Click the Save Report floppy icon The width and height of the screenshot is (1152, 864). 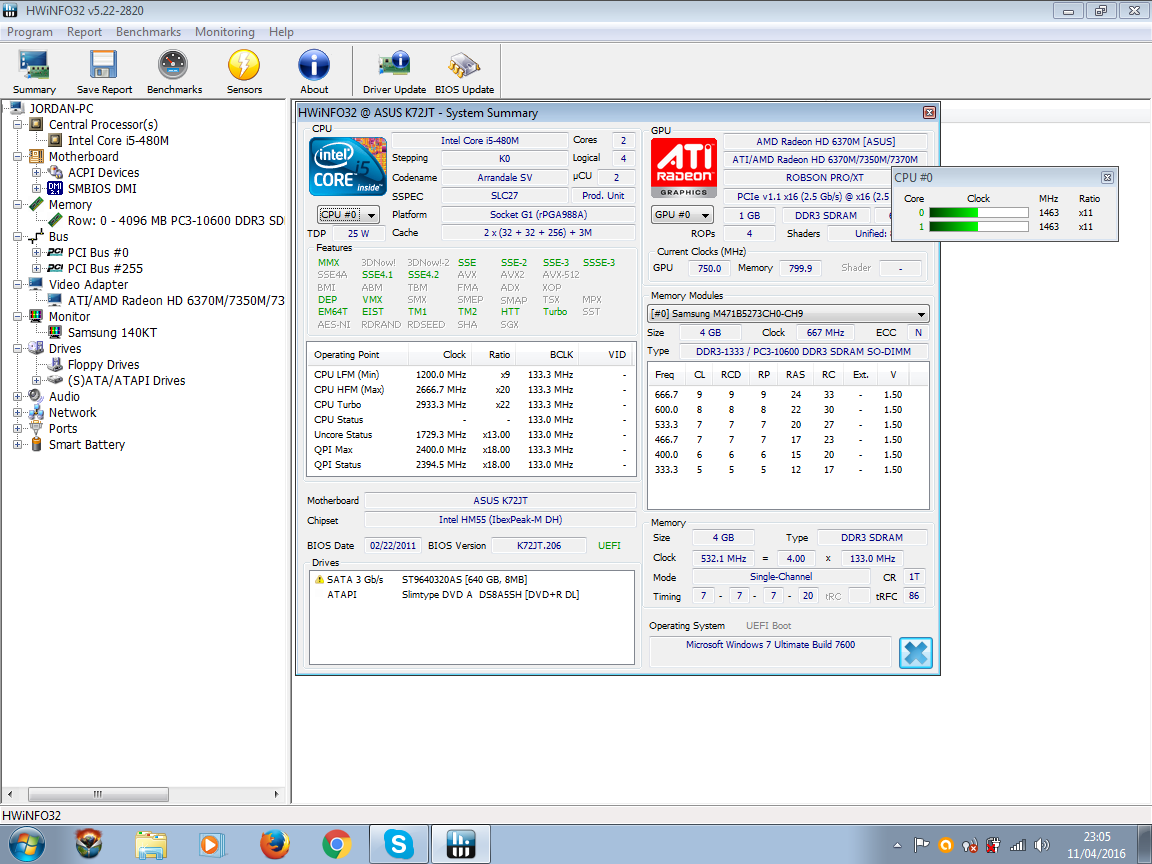(x=104, y=72)
